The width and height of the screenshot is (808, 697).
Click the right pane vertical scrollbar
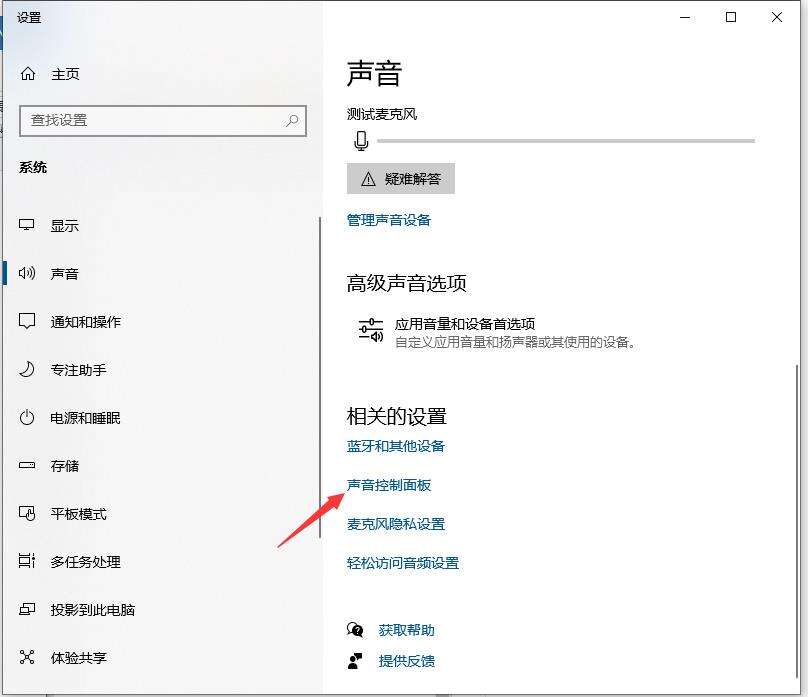click(797, 520)
